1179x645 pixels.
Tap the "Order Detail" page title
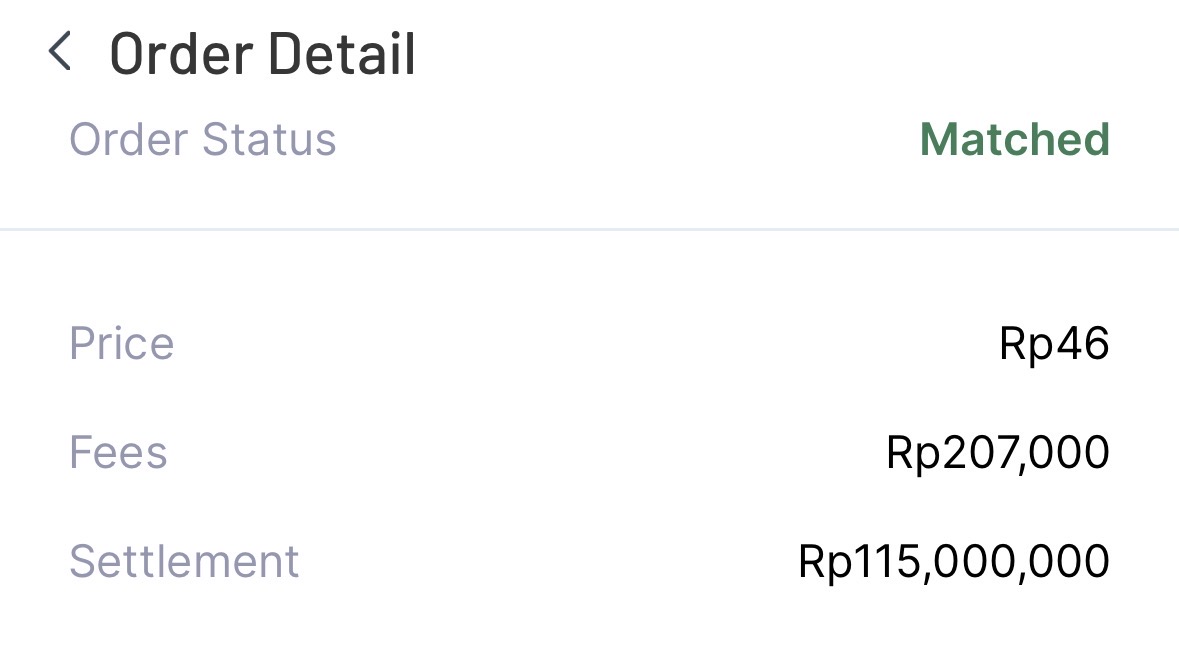262,54
